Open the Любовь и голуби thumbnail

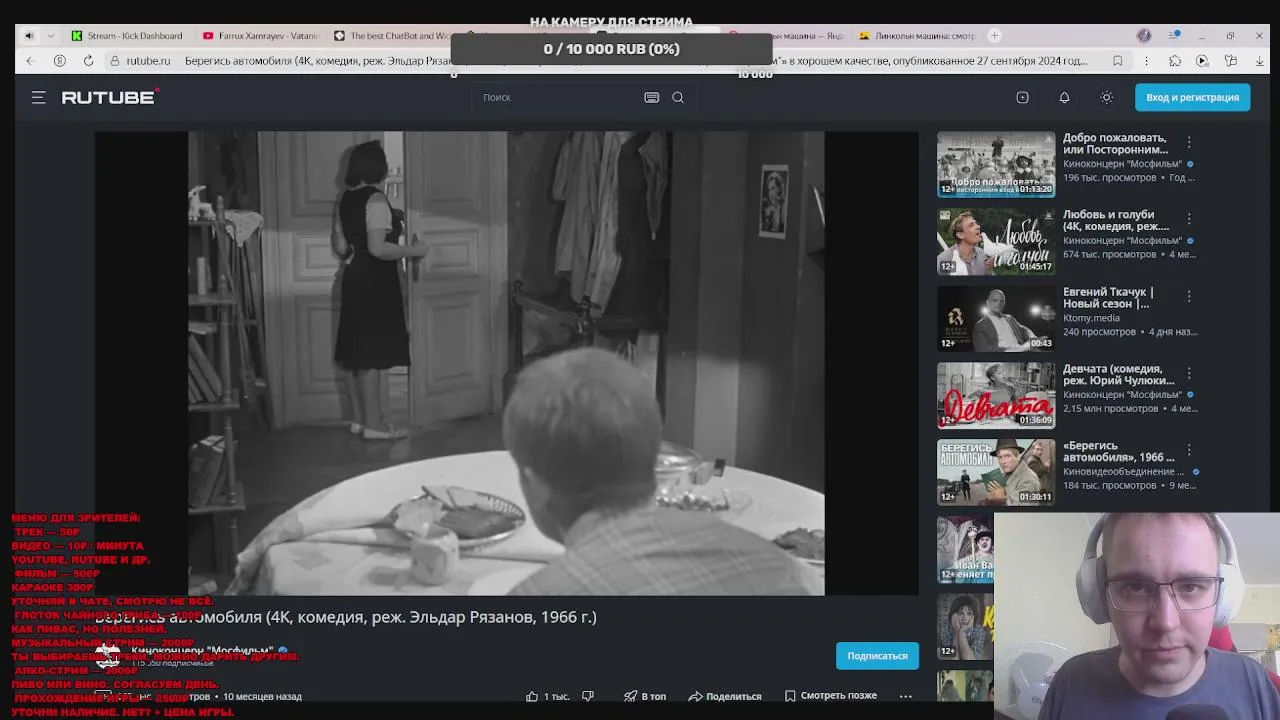[x=996, y=241]
